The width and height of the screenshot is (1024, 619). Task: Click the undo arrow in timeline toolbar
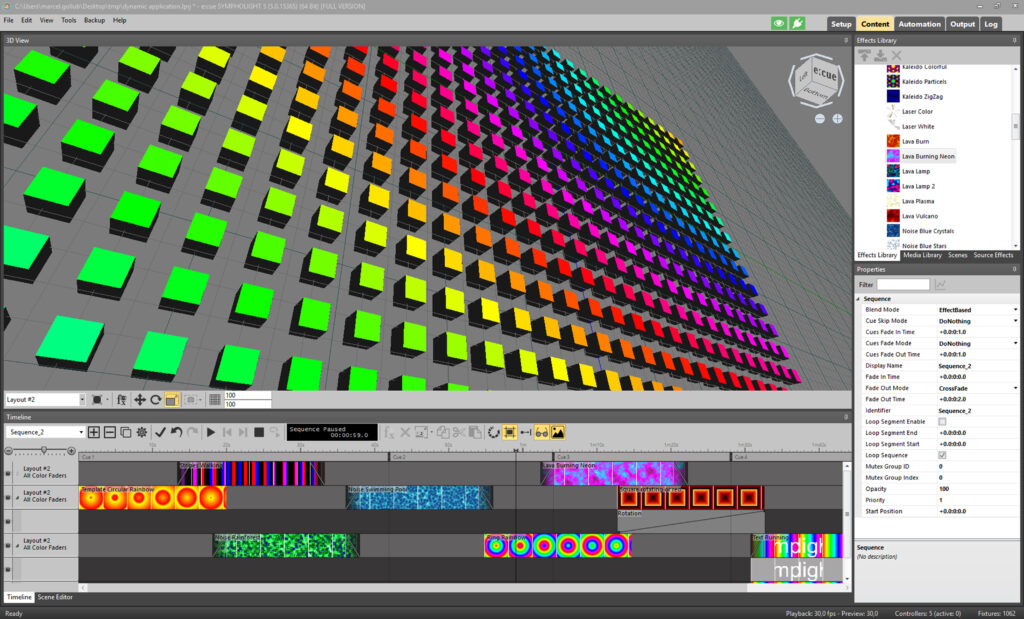[176, 432]
